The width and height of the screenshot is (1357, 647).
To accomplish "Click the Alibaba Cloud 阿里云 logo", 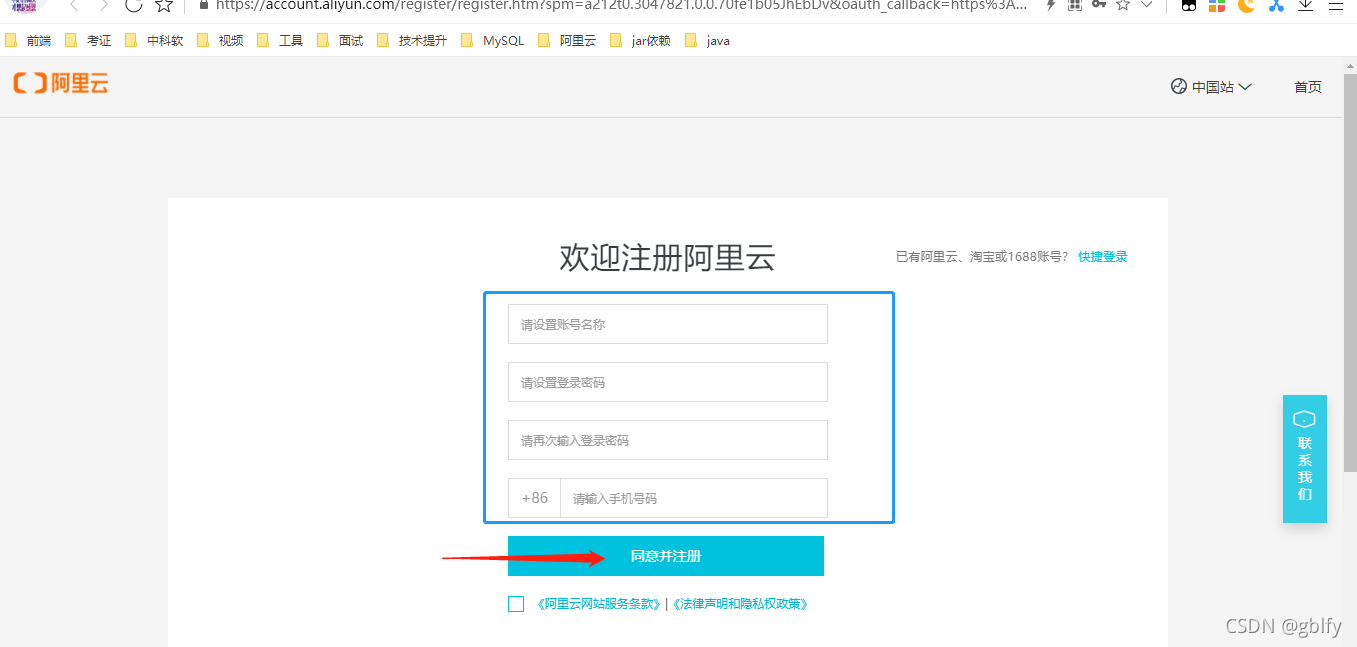I will 60,84.
